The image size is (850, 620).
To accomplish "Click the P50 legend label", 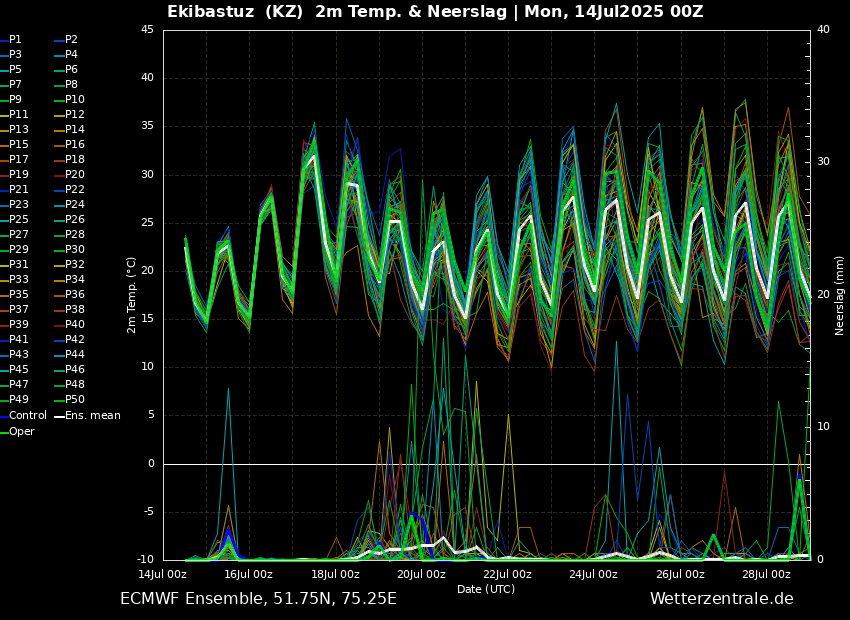I will pyautogui.click(x=75, y=399).
